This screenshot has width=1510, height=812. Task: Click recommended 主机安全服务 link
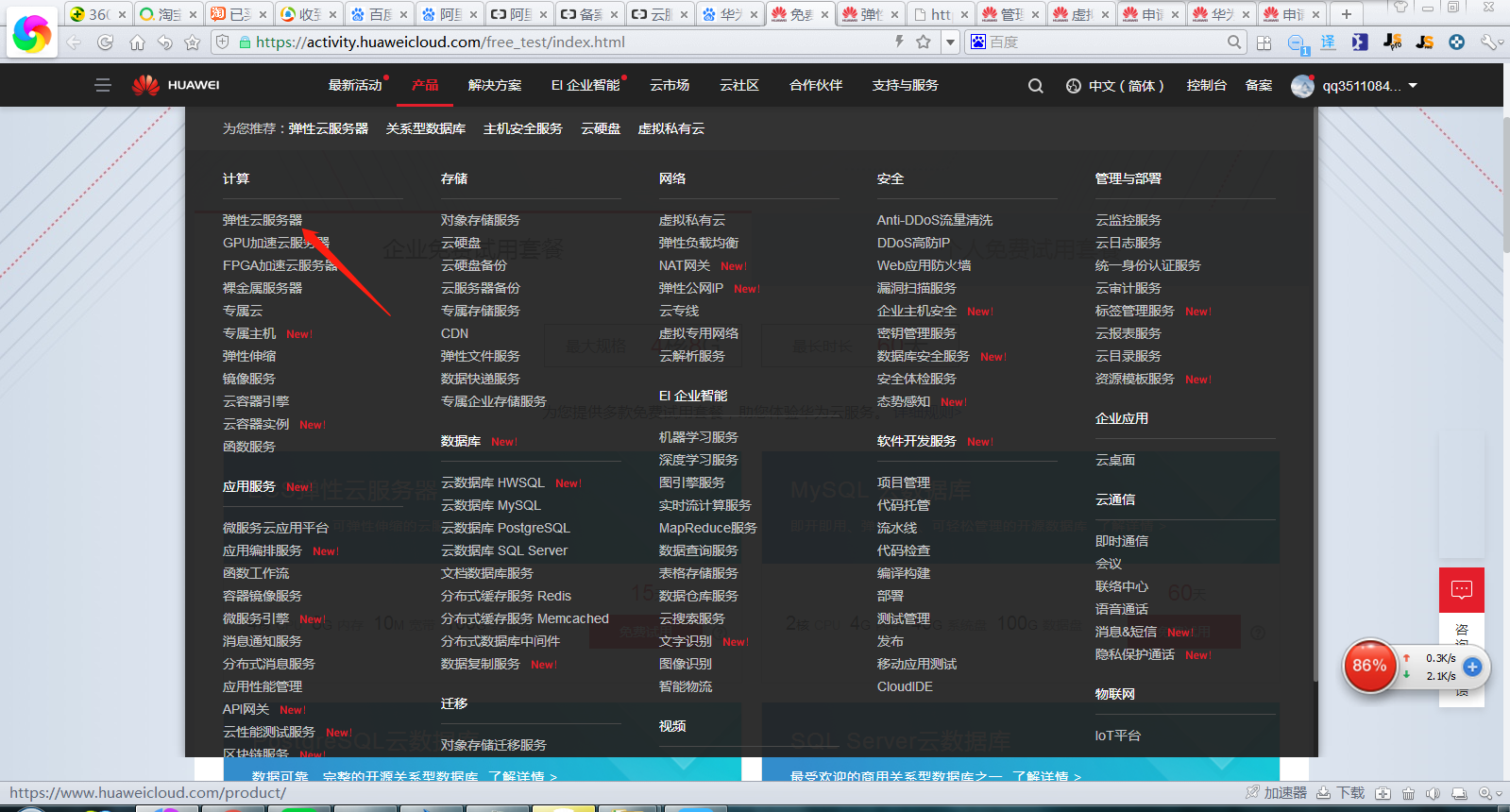[523, 128]
